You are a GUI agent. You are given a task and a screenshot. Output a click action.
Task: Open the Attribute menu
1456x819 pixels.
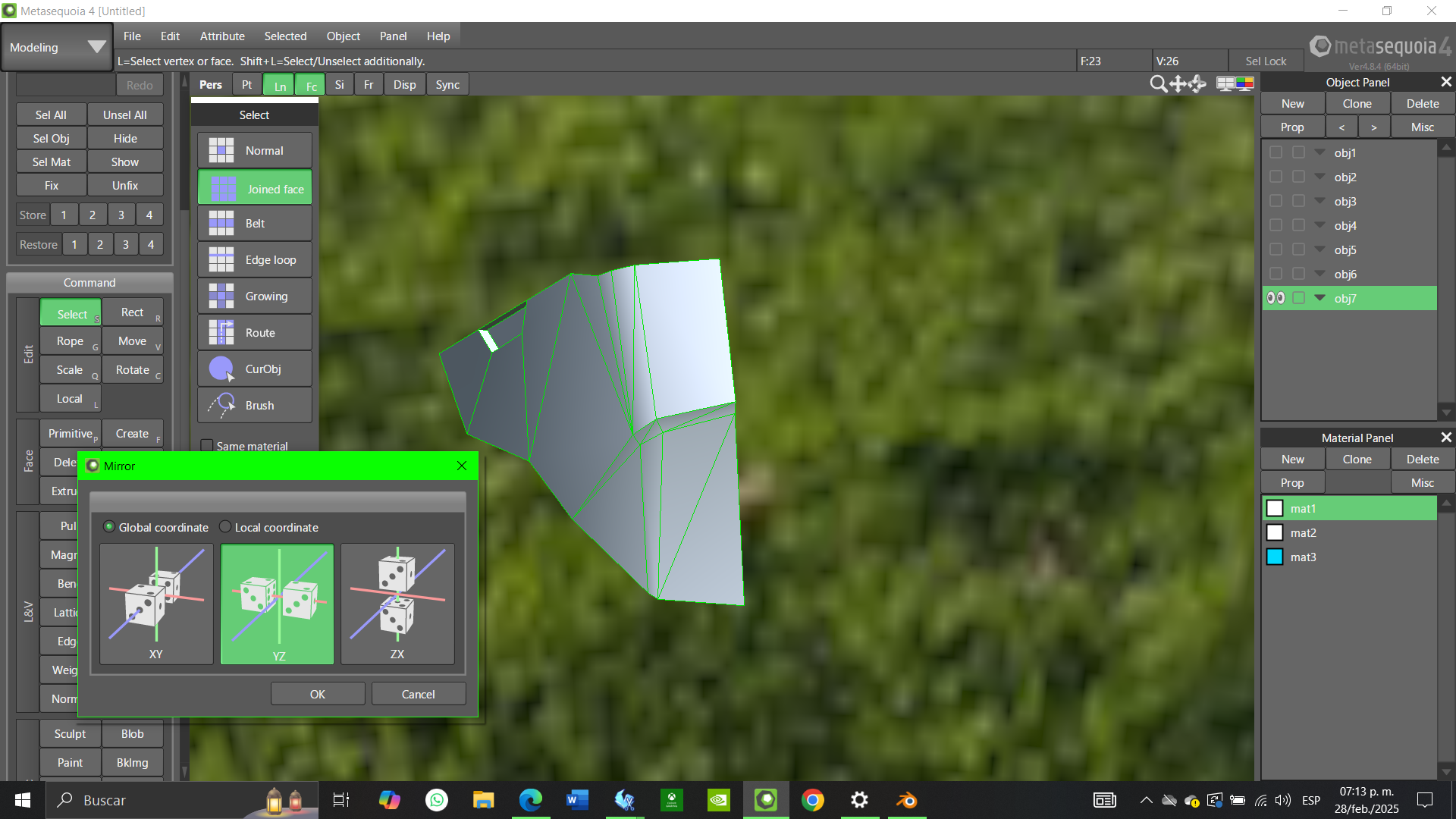click(x=222, y=36)
